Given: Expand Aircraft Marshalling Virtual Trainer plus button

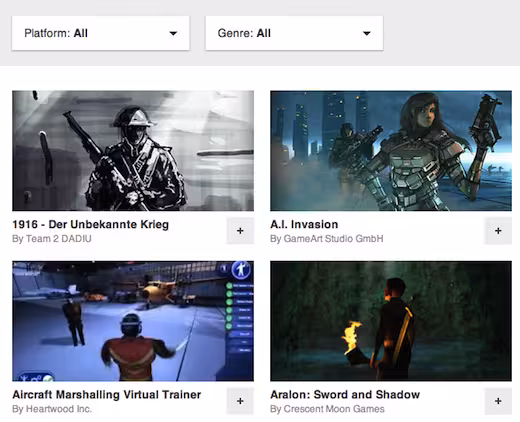Looking at the screenshot, I should (x=240, y=401).
